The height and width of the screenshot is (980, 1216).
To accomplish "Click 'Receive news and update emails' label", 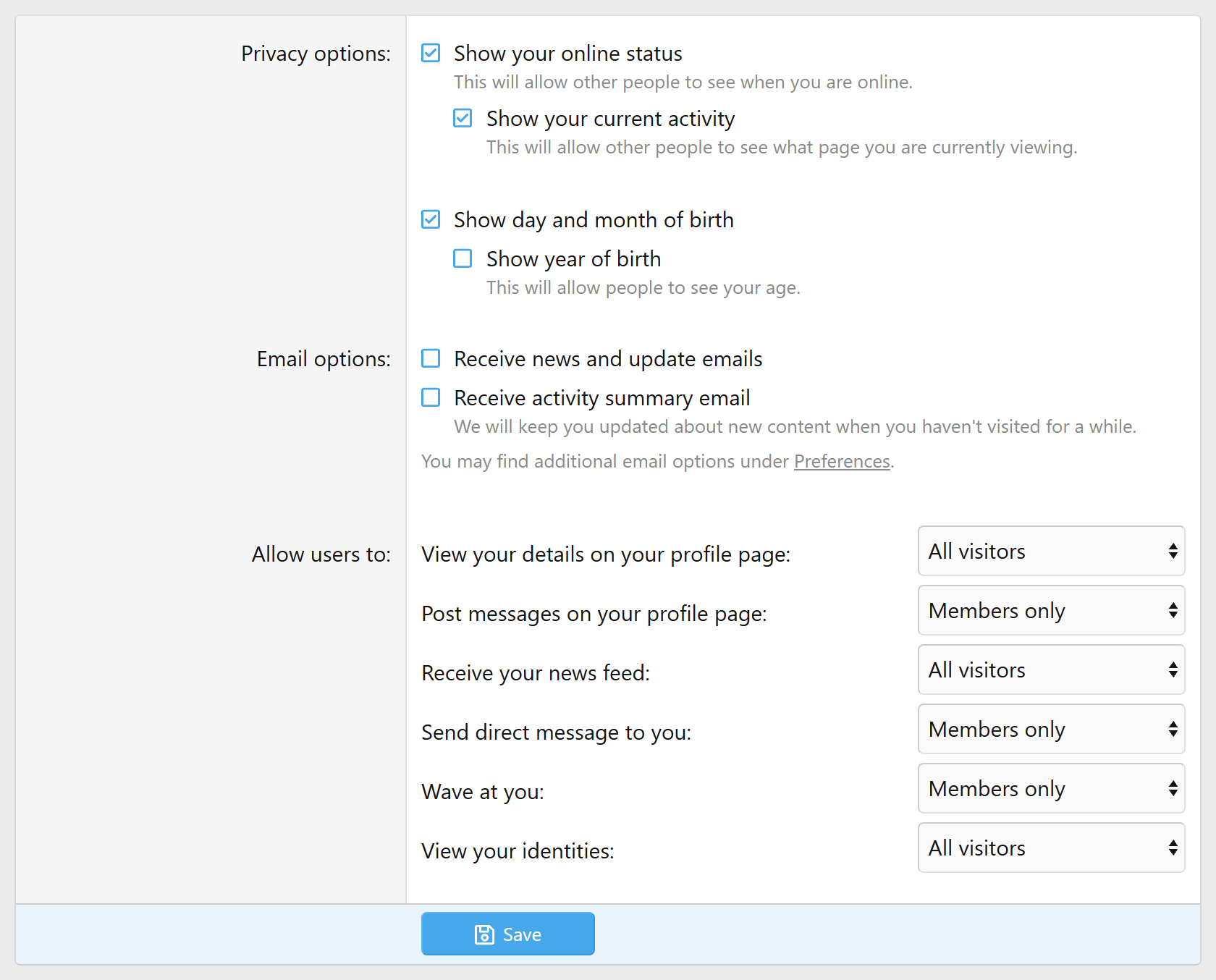I will tap(608, 359).
